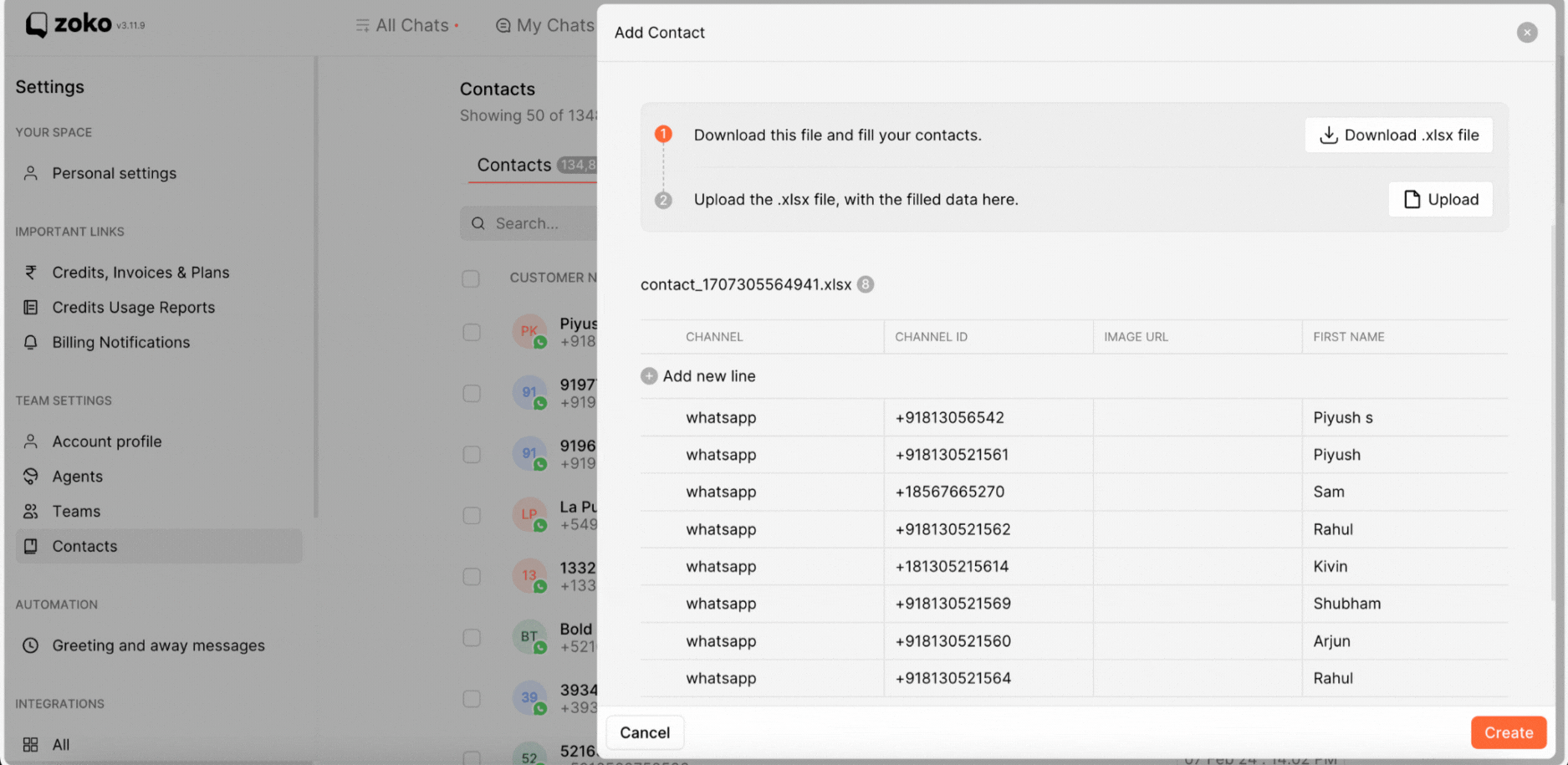Click the first name cell Sam
Screen dimensions: 1568x765
point(1405,492)
